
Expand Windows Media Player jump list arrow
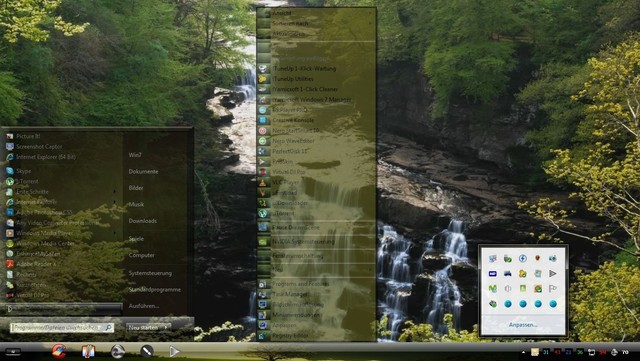115,233
